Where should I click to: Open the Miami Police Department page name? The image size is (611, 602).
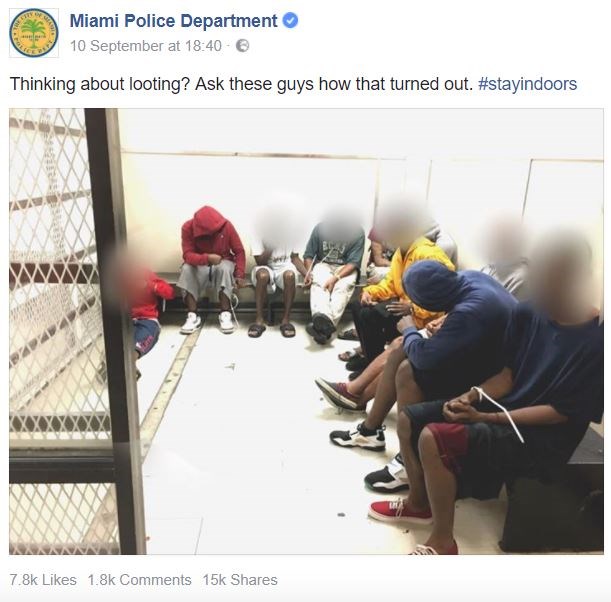(x=173, y=21)
